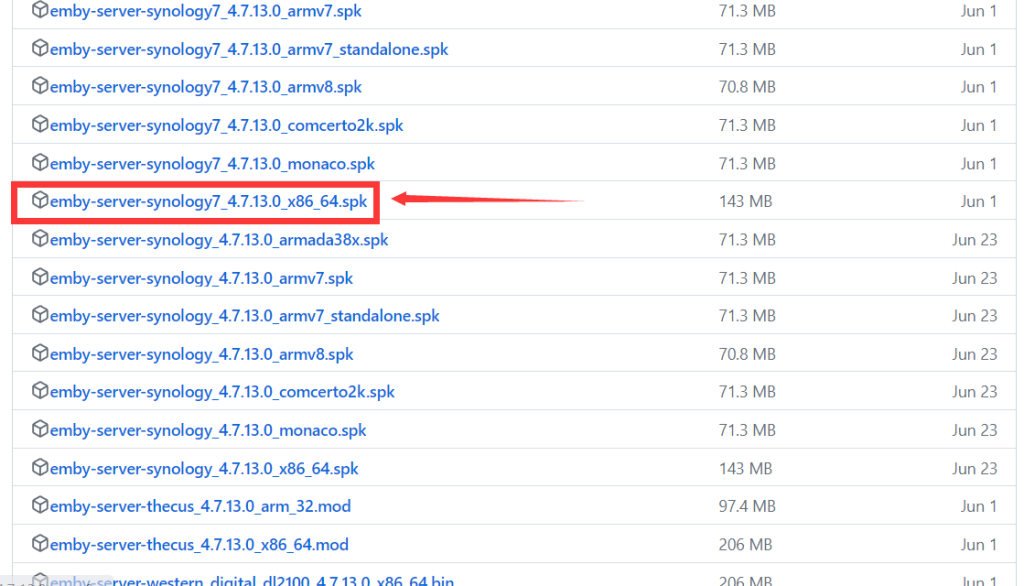Click package icon beside synology_4.7.13.0_monaco.spk
The width and height of the screenshot is (1024, 586).
40,429
